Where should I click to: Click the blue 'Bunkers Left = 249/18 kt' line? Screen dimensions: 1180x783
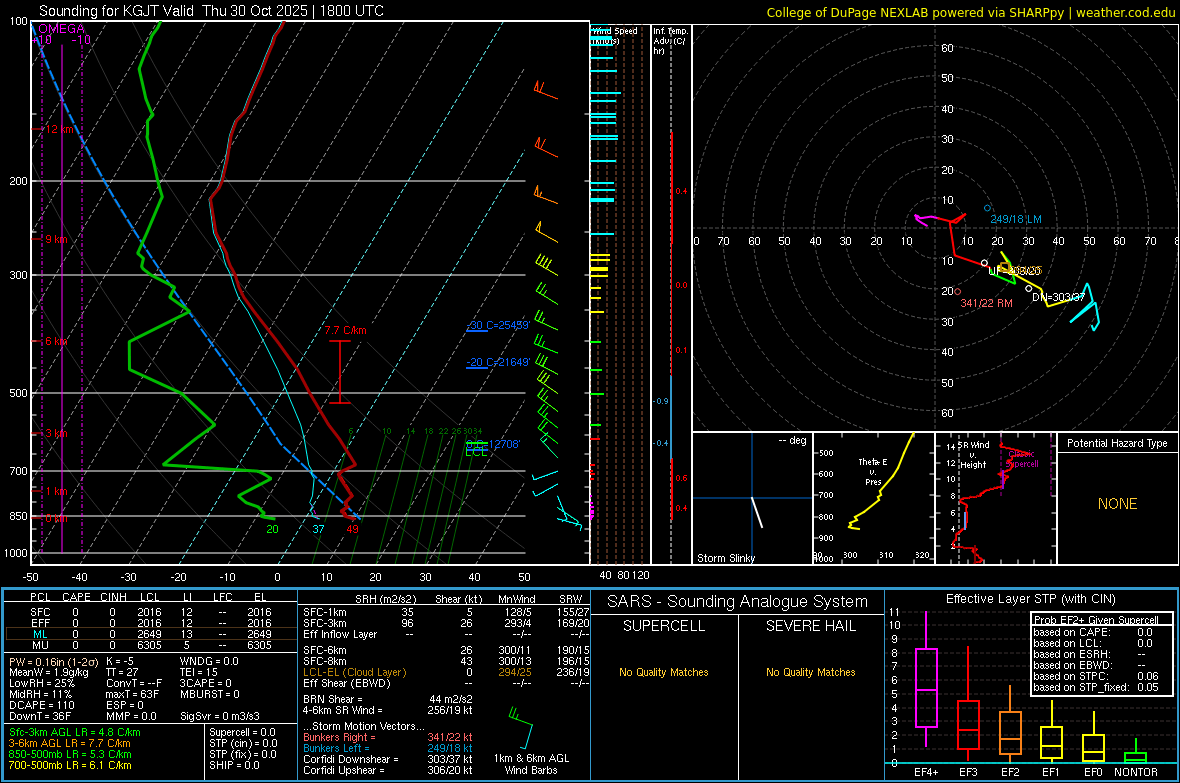click(388, 748)
